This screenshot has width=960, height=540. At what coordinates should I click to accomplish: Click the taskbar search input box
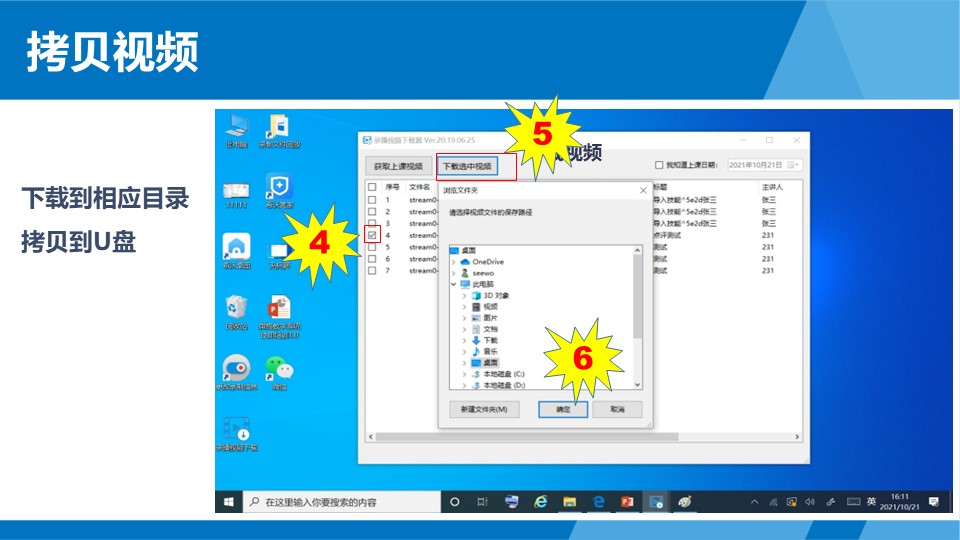click(345, 501)
